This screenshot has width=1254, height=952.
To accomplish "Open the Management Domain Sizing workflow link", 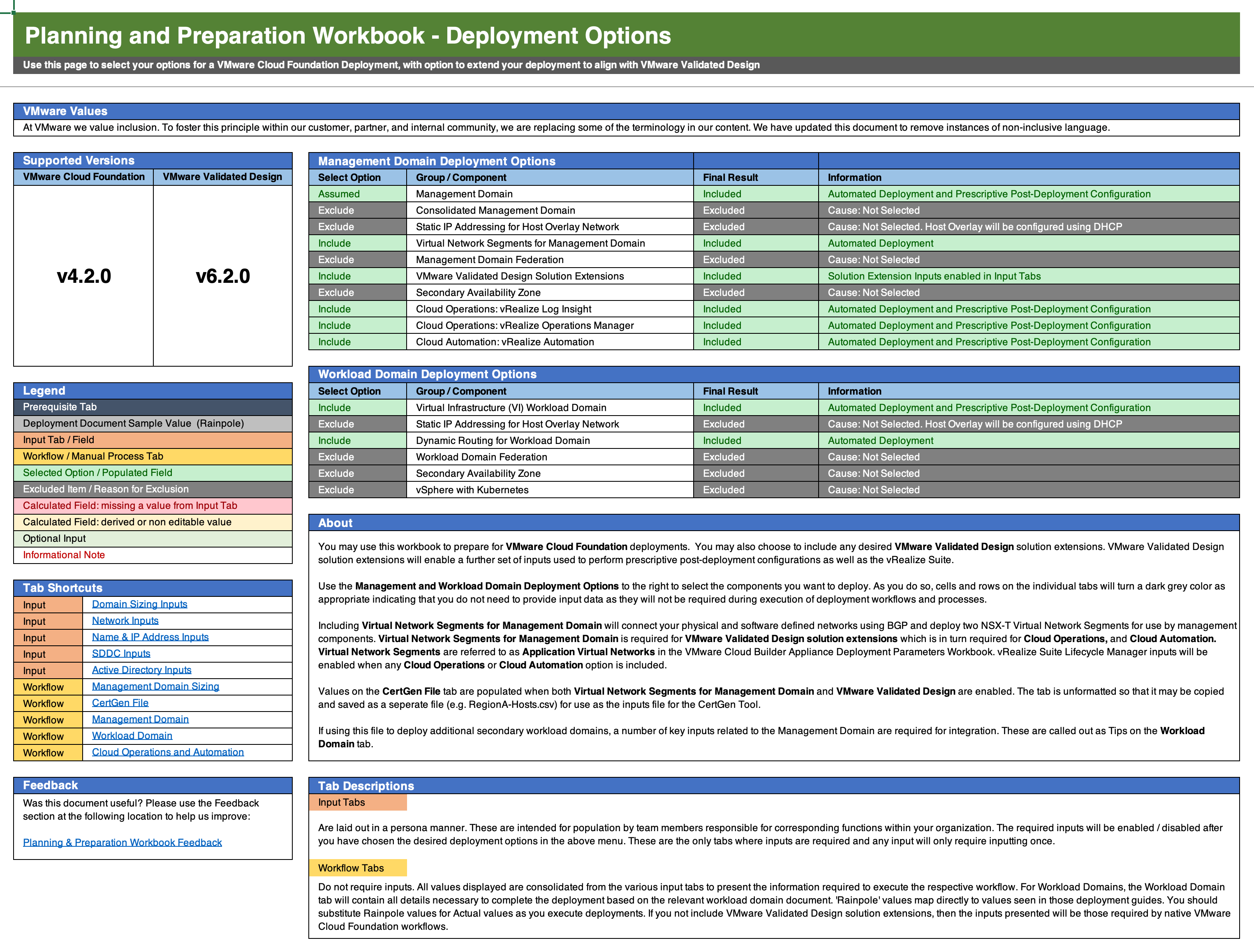I will pyautogui.click(x=156, y=686).
